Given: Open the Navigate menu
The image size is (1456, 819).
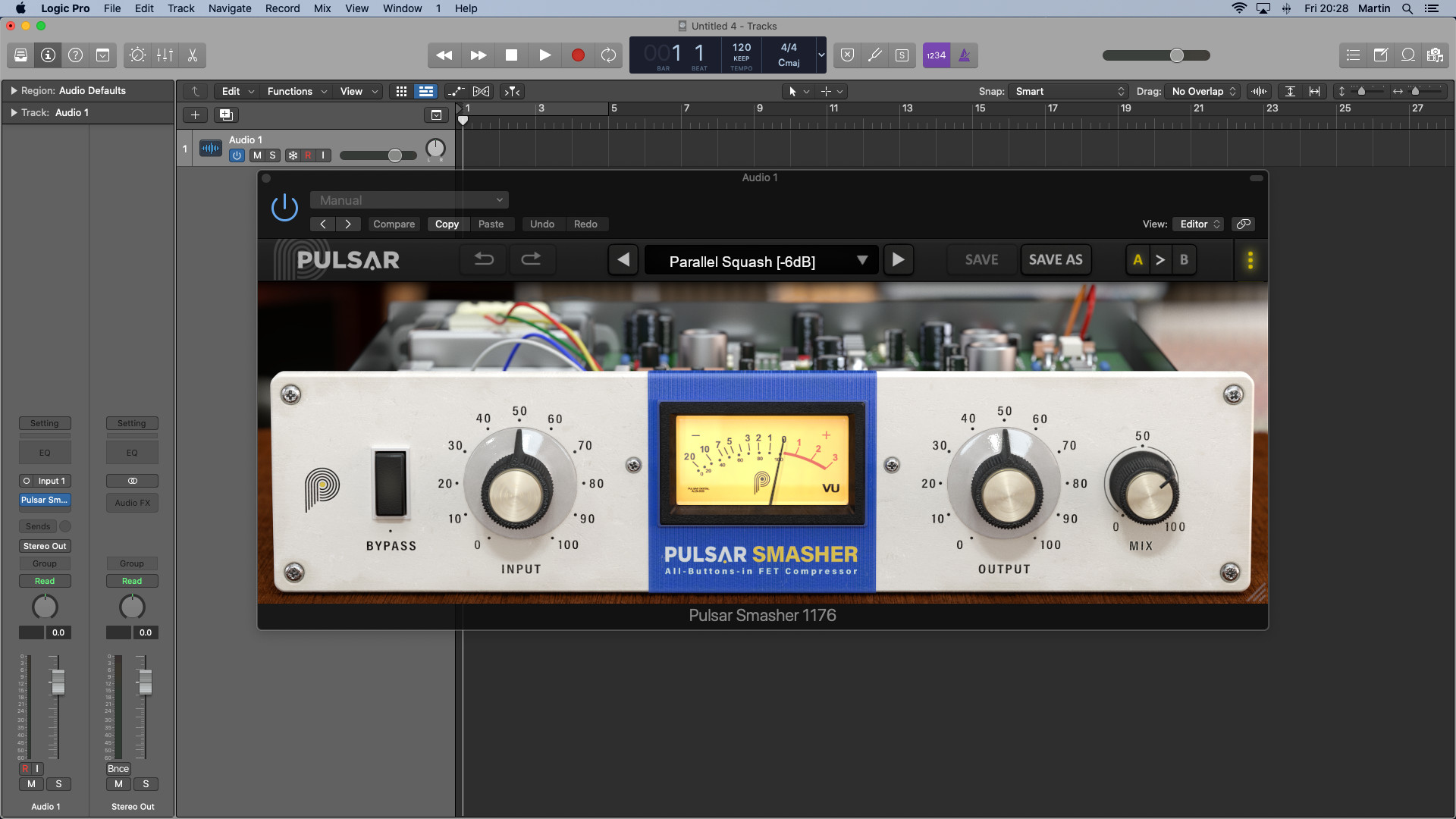Looking at the screenshot, I should 230,8.
